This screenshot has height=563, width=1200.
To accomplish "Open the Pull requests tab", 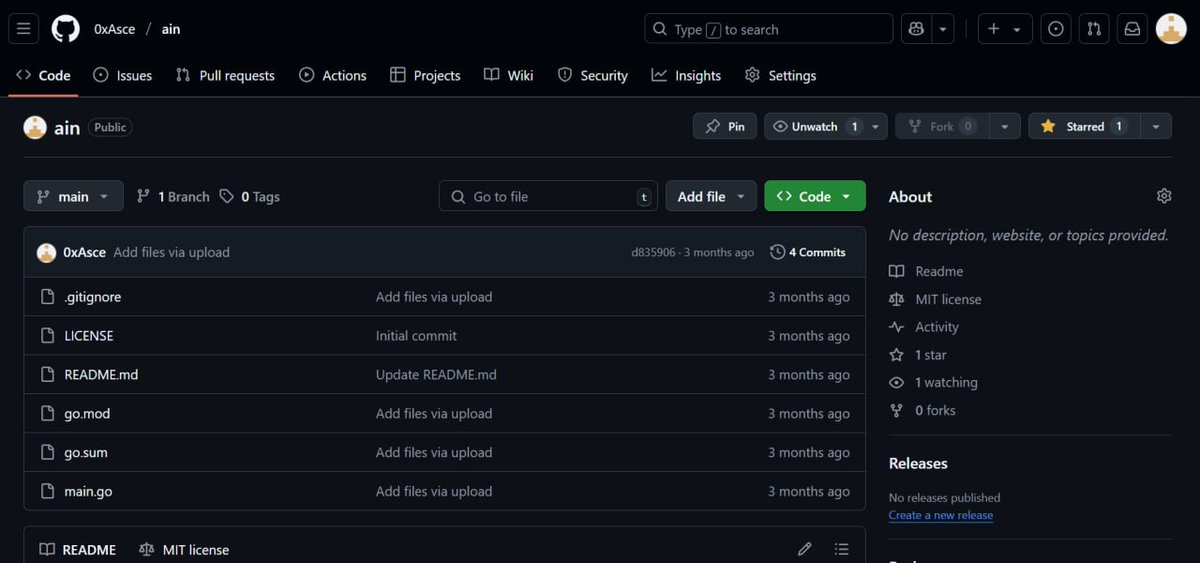I will point(225,75).
